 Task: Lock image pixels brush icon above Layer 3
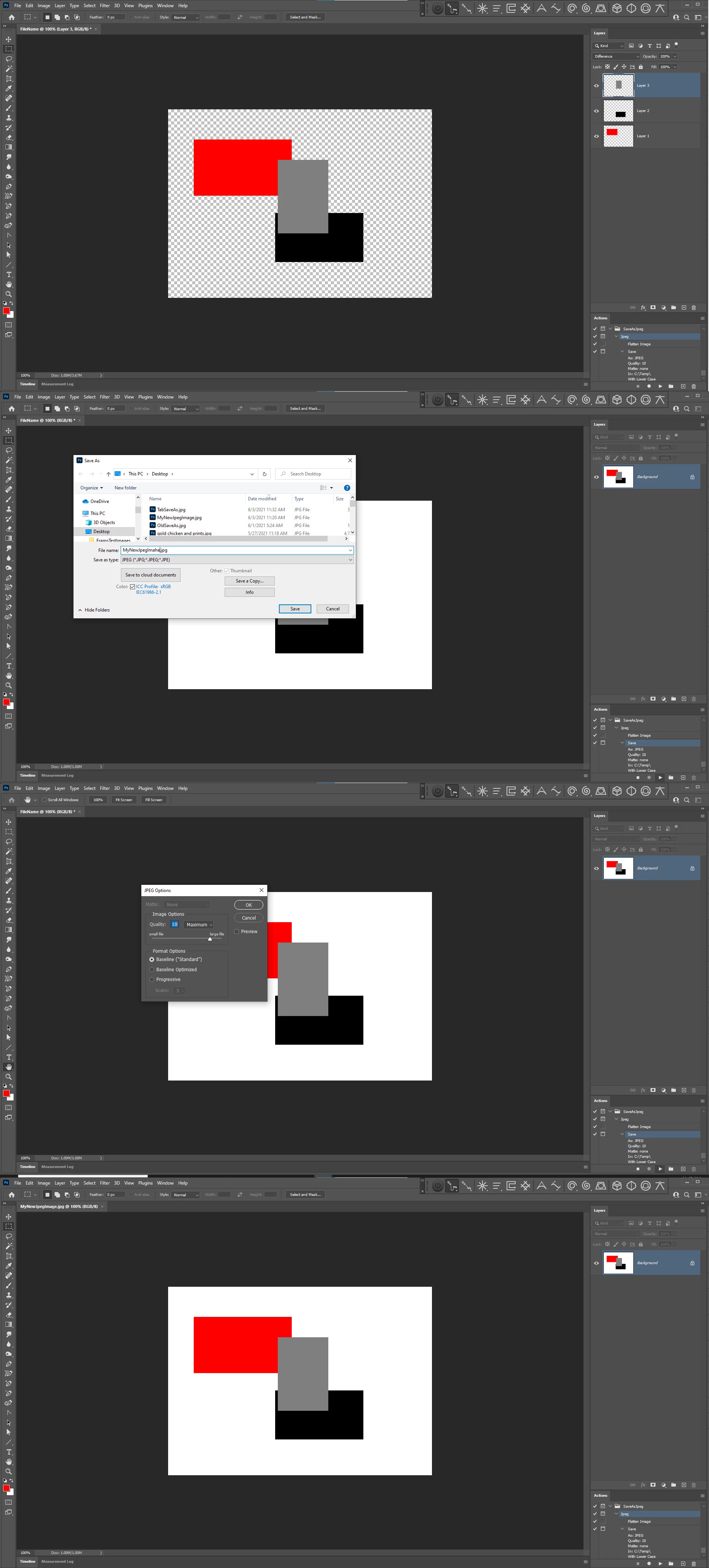coord(615,67)
